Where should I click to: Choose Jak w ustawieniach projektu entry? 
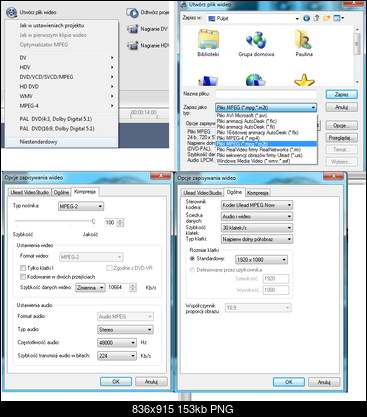click(x=62, y=25)
